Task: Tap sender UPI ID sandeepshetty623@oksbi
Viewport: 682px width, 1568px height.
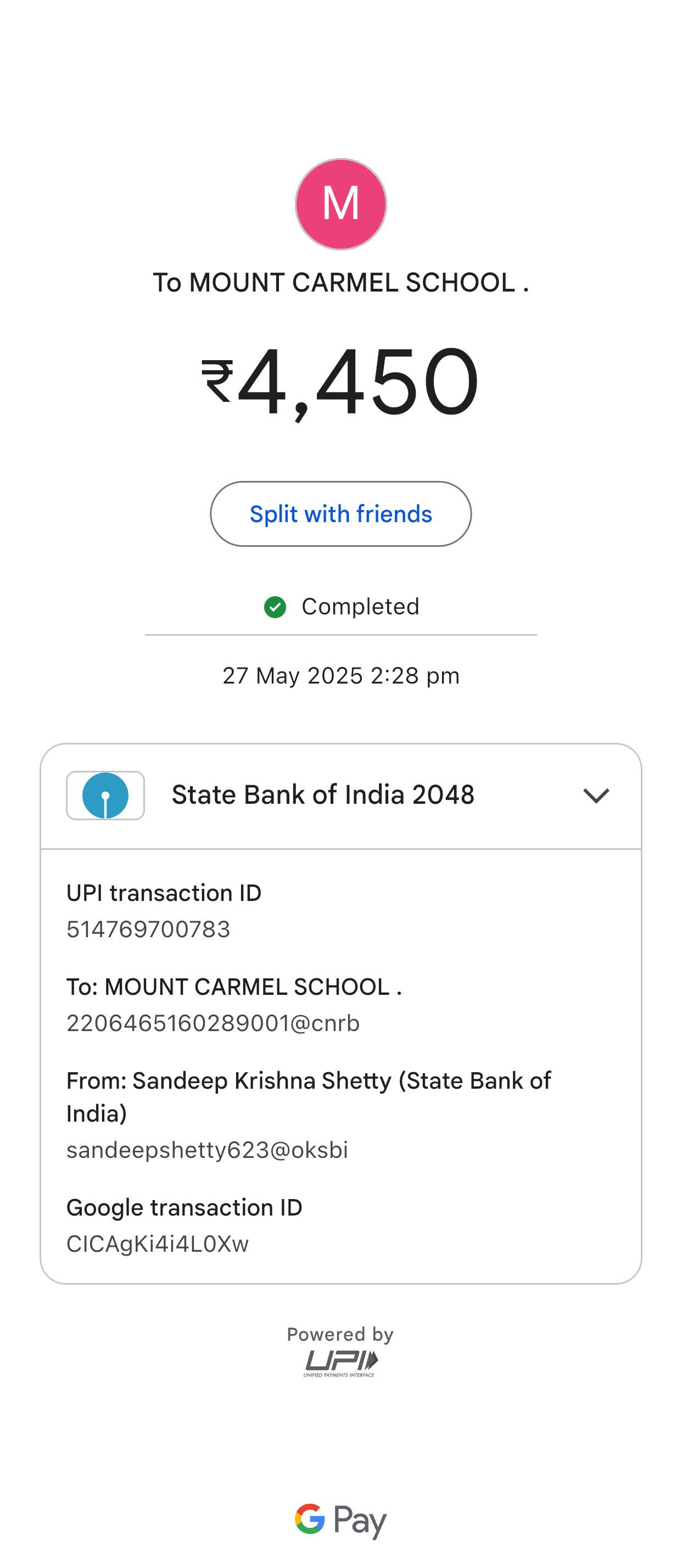Action: pos(207,1150)
